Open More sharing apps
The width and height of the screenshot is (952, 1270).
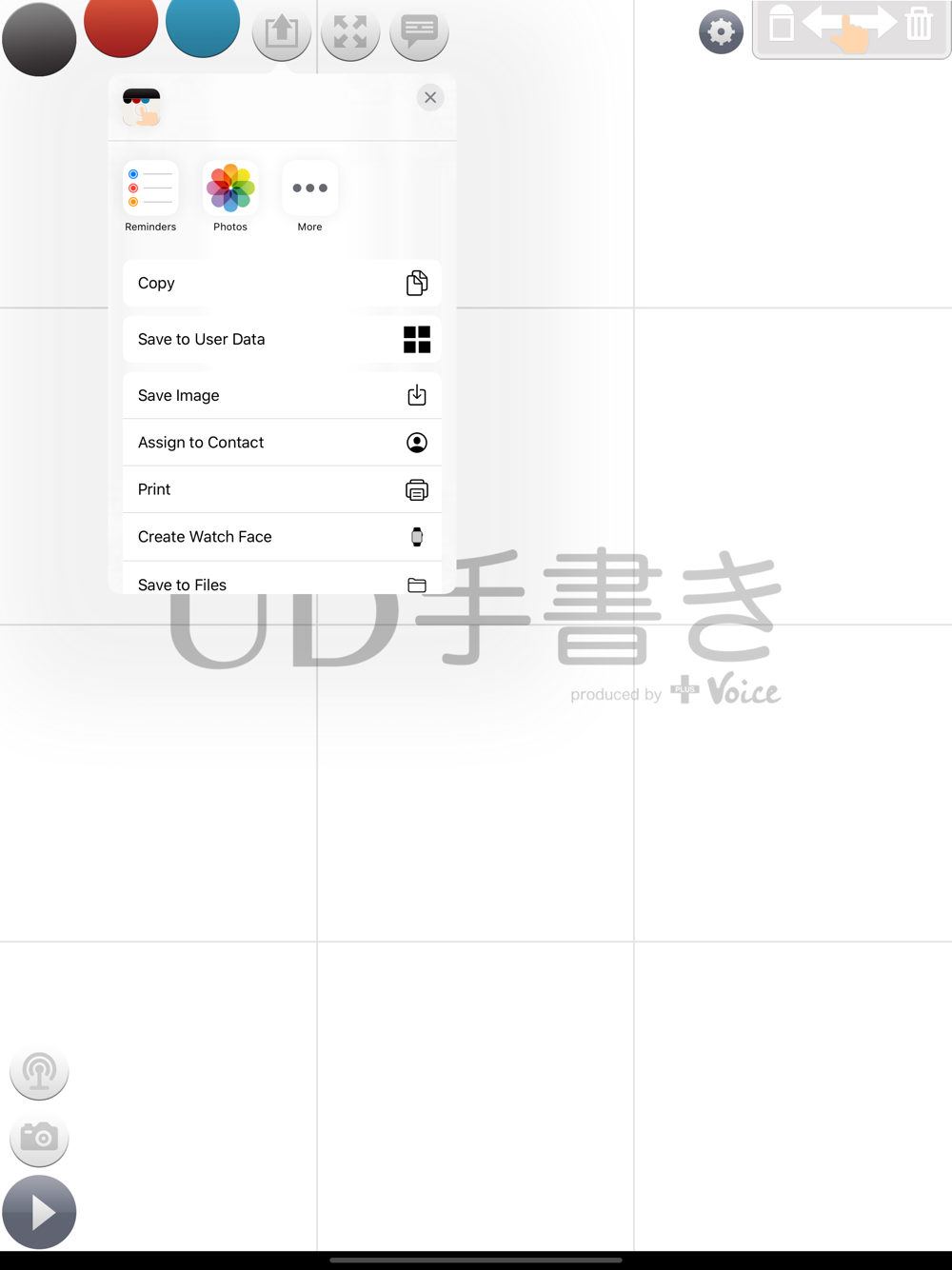tap(309, 196)
